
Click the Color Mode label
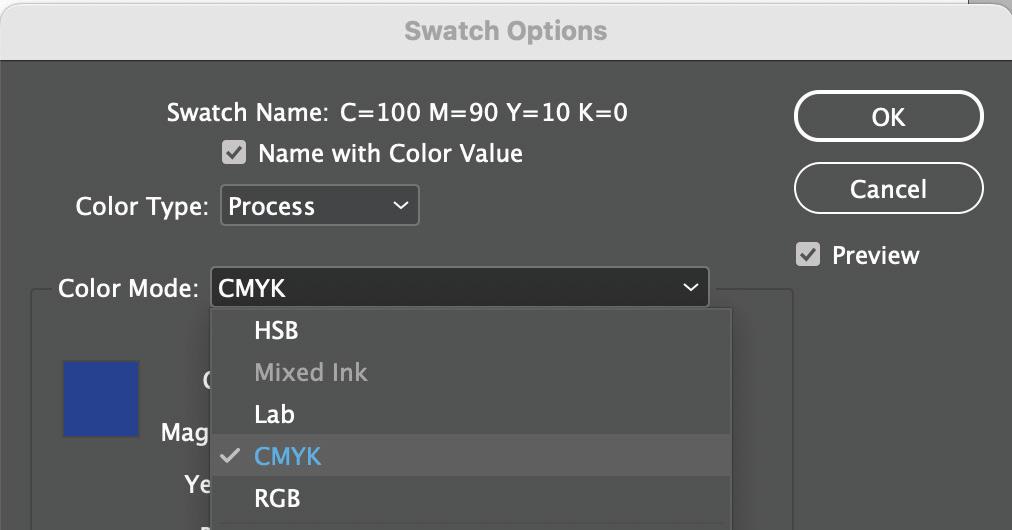pyautogui.click(x=129, y=288)
